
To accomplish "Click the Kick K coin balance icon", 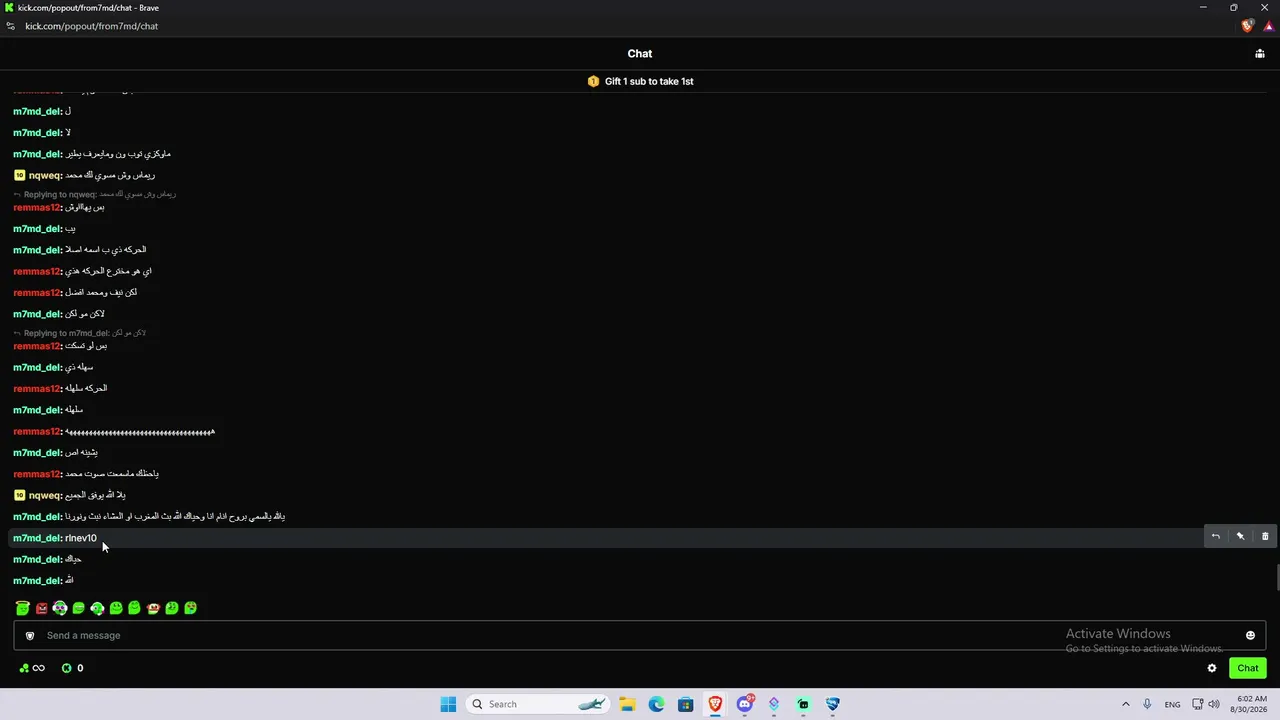I will [67, 668].
